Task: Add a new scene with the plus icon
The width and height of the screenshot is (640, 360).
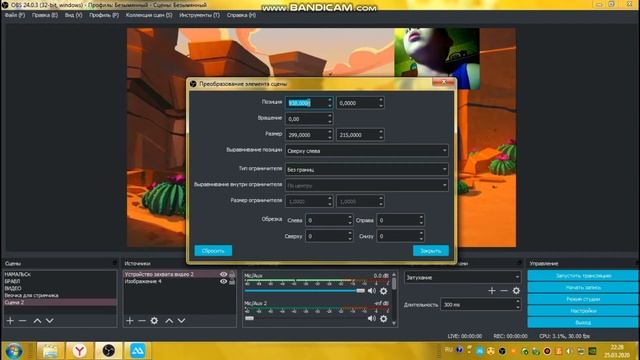Action: click(x=10, y=321)
